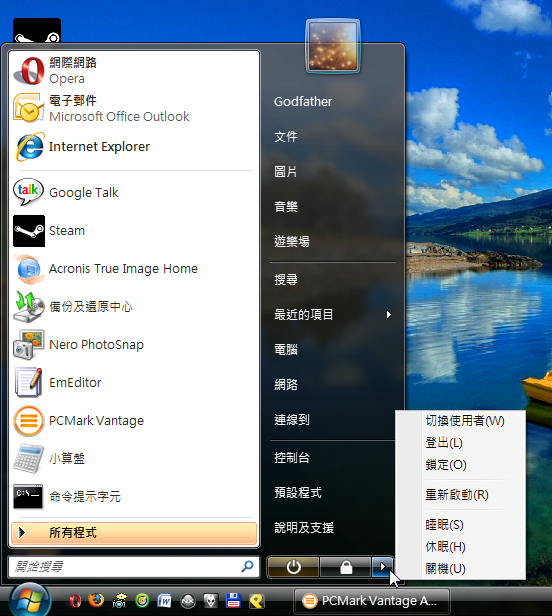Screen dimensions: 552x616
Task: Open 搜尋 (Search)
Action: (x=286, y=279)
